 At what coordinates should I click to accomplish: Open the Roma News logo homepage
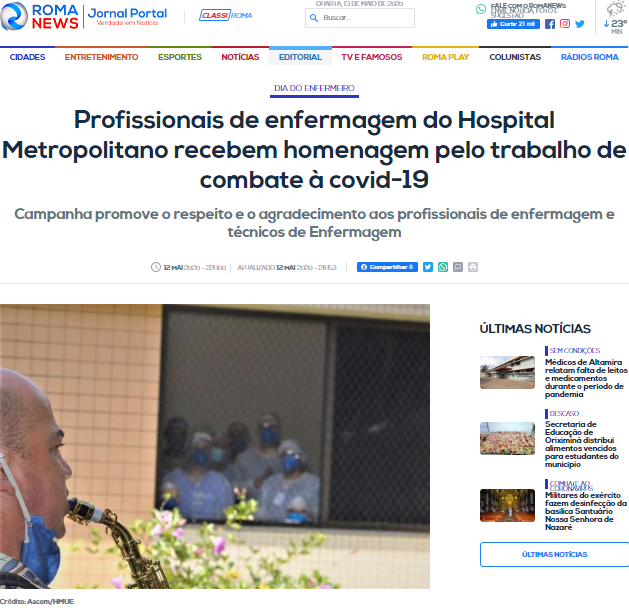[x=39, y=16]
